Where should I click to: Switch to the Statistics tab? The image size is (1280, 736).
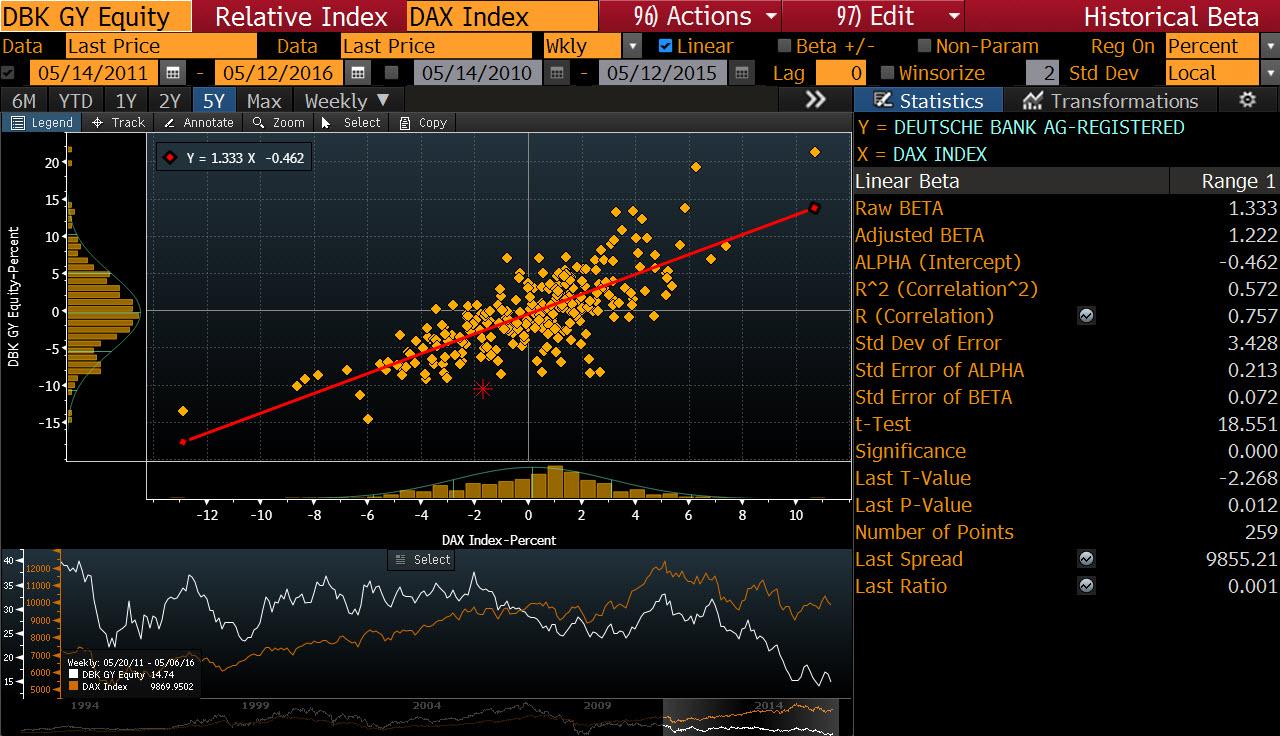pyautogui.click(x=928, y=100)
